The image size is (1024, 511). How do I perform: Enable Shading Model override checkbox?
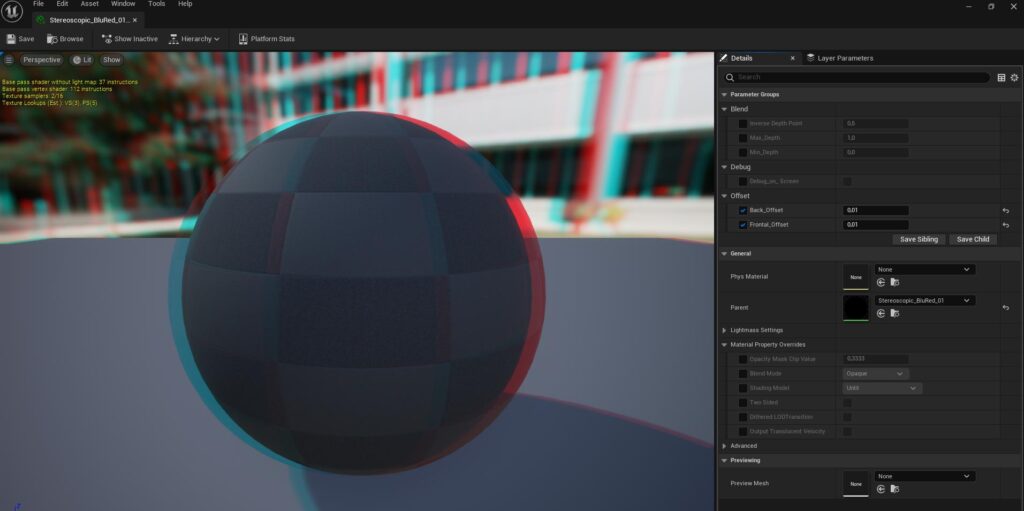click(743, 388)
